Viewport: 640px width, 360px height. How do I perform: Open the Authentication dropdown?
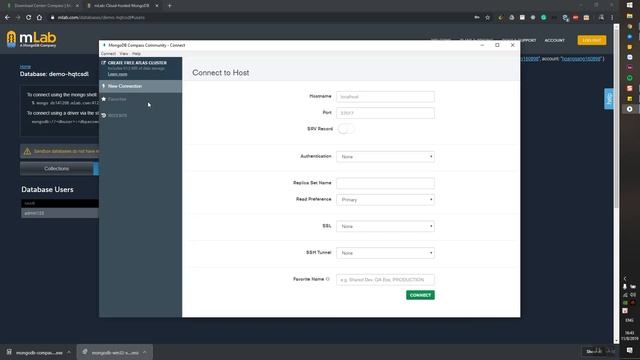click(x=385, y=157)
